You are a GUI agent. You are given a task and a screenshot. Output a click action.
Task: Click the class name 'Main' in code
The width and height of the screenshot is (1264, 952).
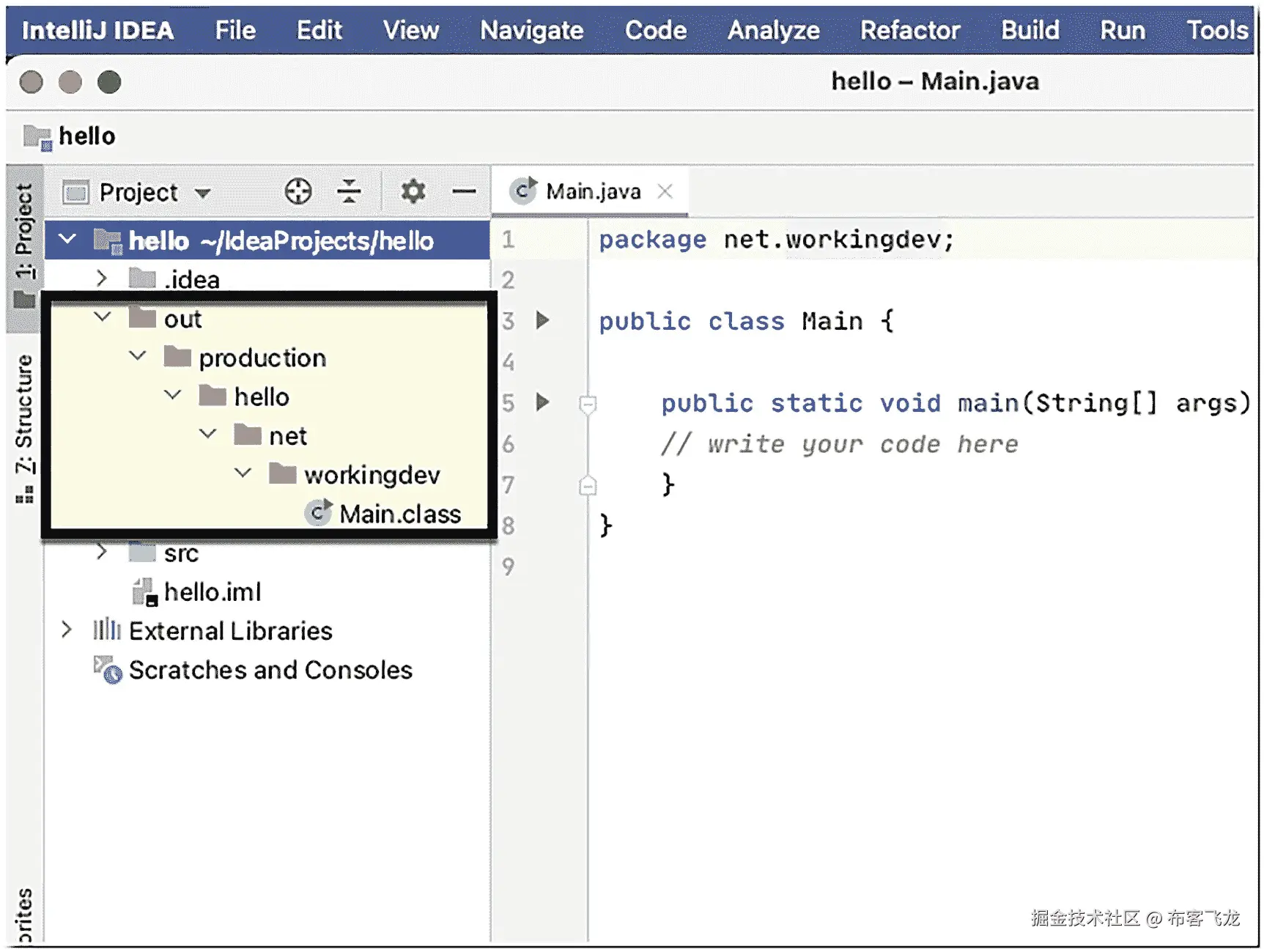[832, 321]
